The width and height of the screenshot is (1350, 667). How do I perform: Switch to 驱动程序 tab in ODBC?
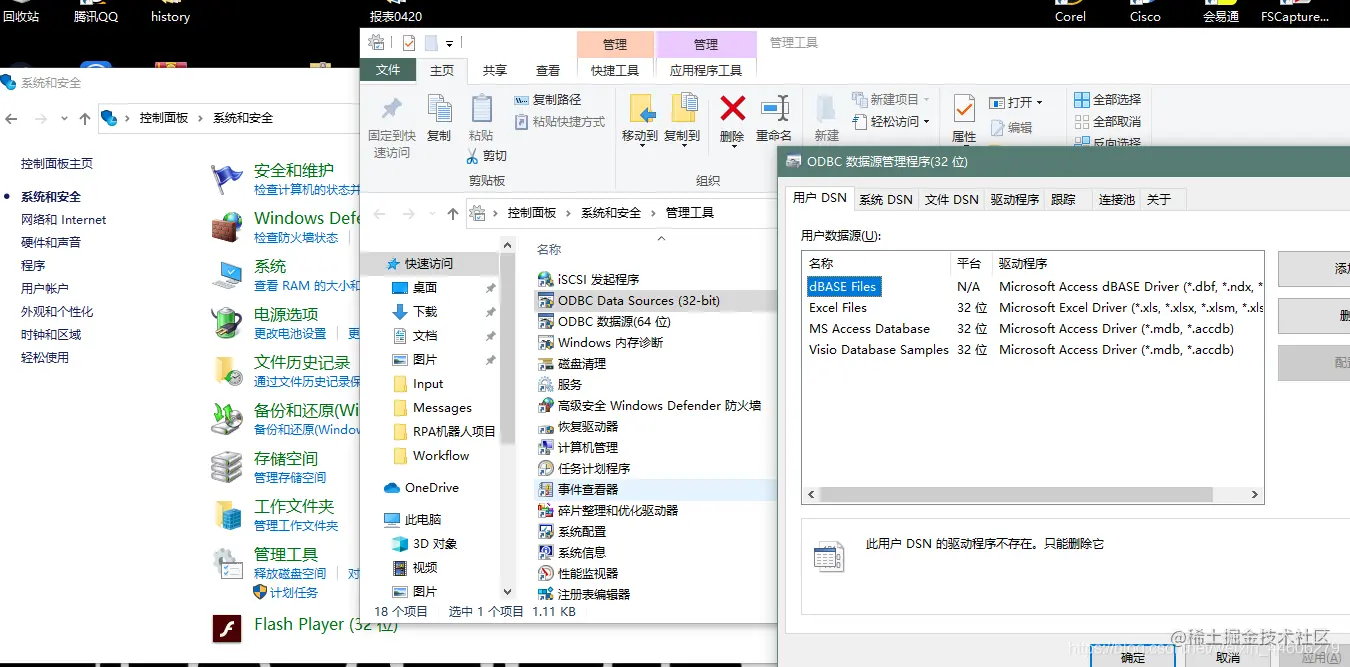pyautogui.click(x=1015, y=199)
